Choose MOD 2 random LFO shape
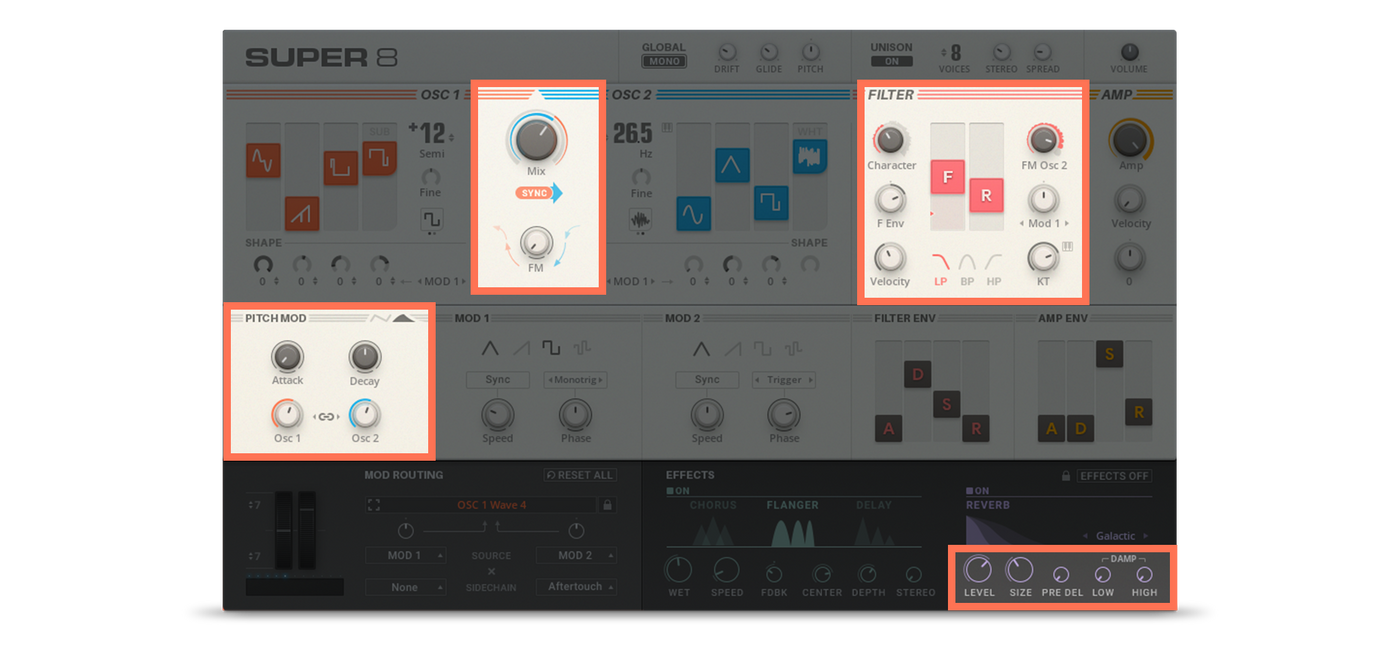 coord(793,349)
